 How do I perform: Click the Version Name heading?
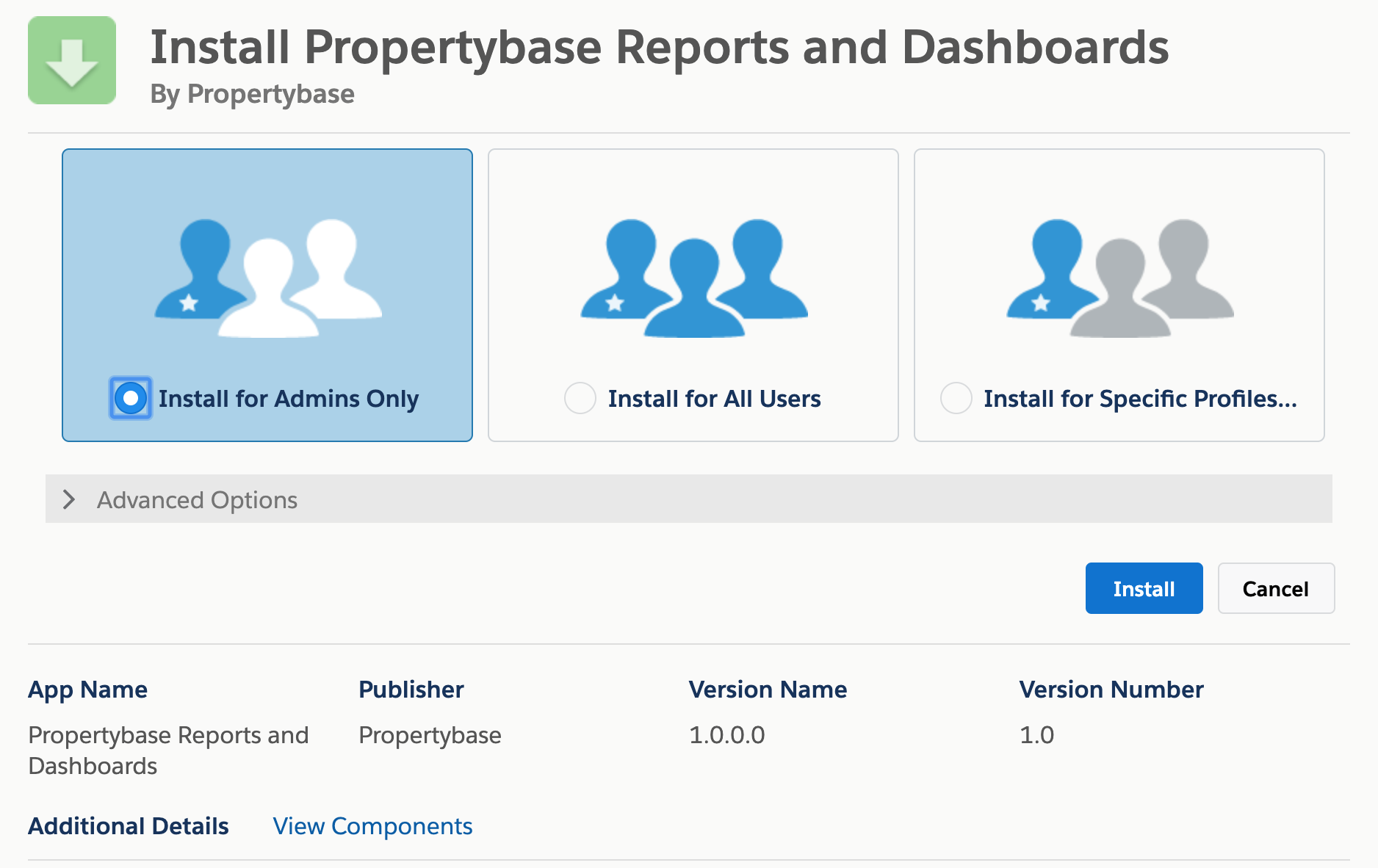pos(768,690)
